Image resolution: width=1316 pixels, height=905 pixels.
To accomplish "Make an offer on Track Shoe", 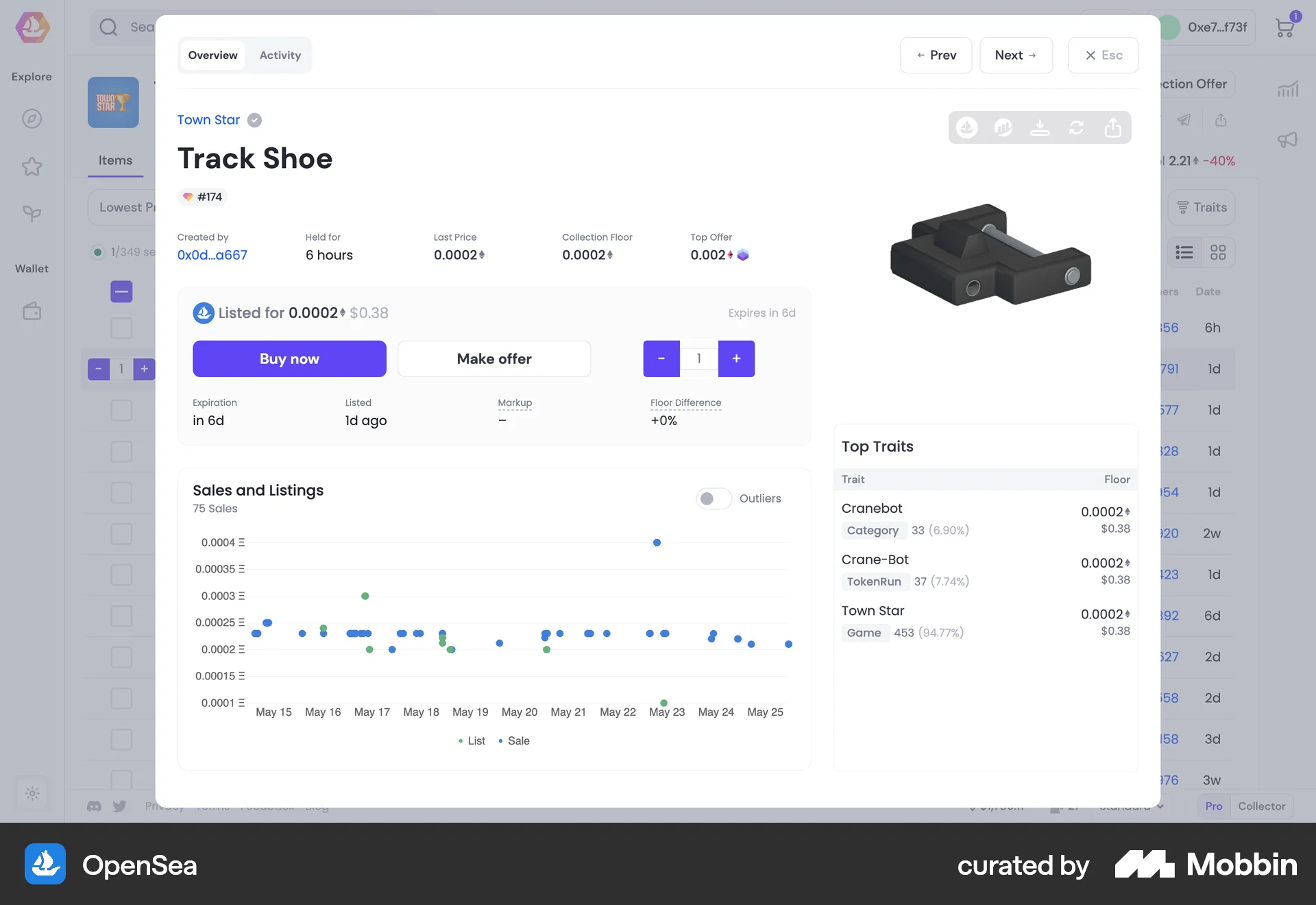I will pyautogui.click(x=493, y=359).
